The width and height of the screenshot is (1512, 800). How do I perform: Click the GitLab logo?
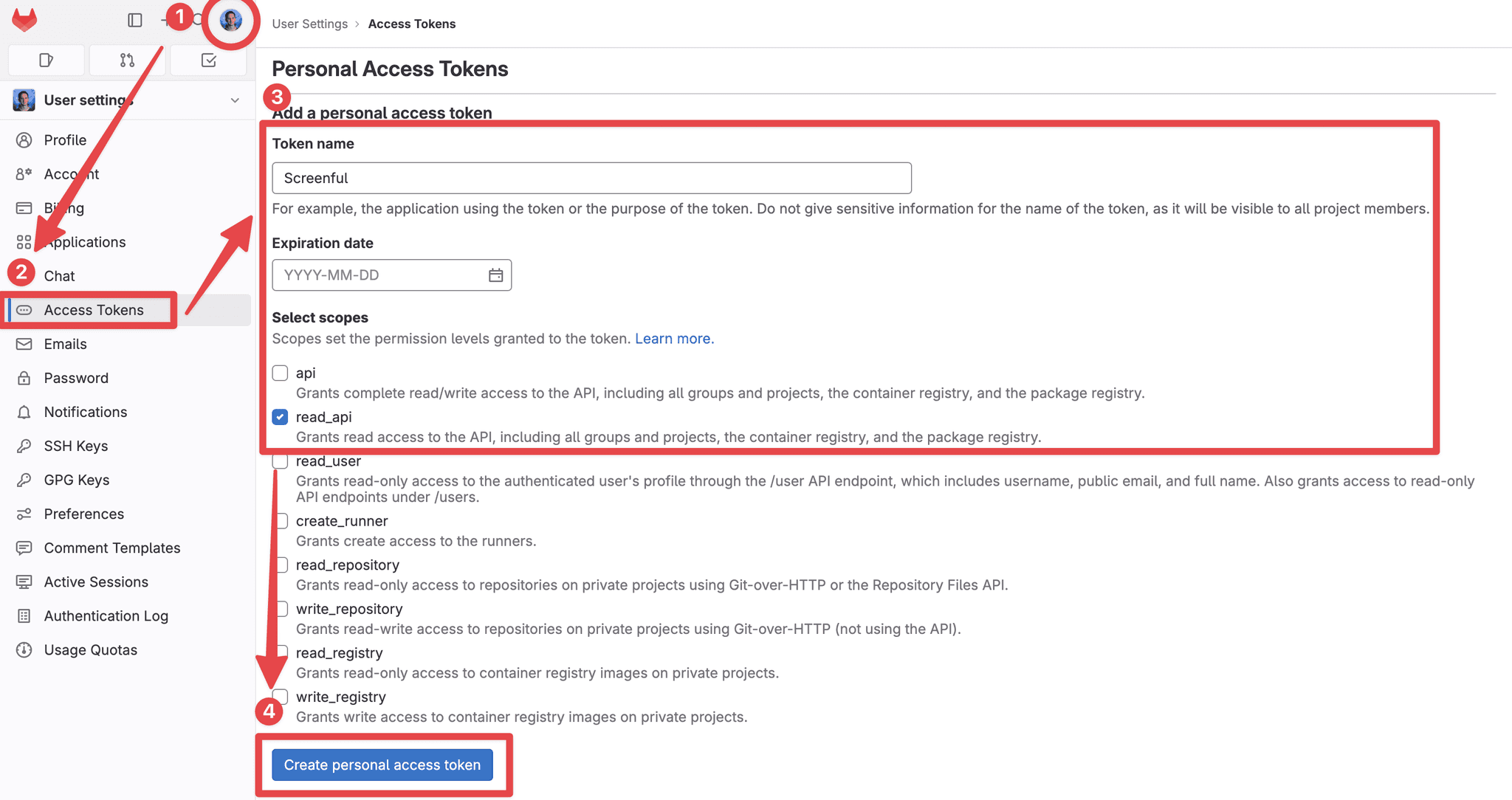click(x=24, y=20)
